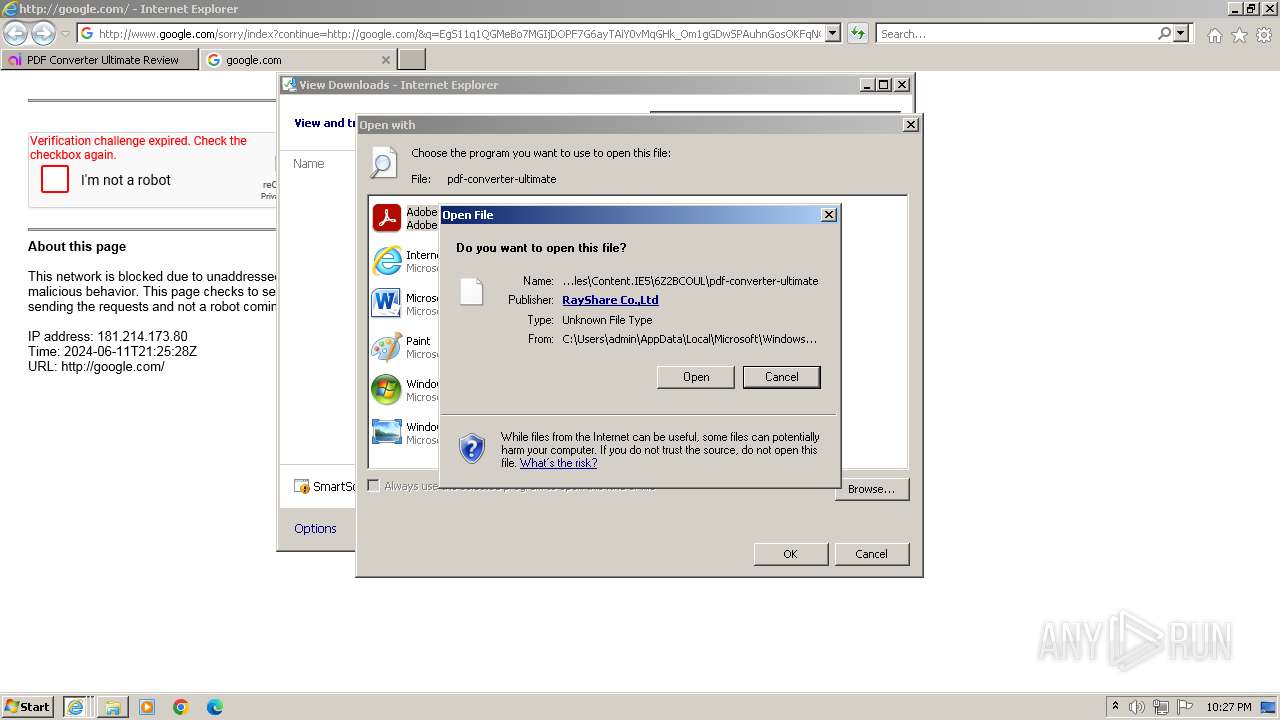Show hidden tray icons arrow
Viewport: 1280px width, 720px height.
pos(1116,707)
